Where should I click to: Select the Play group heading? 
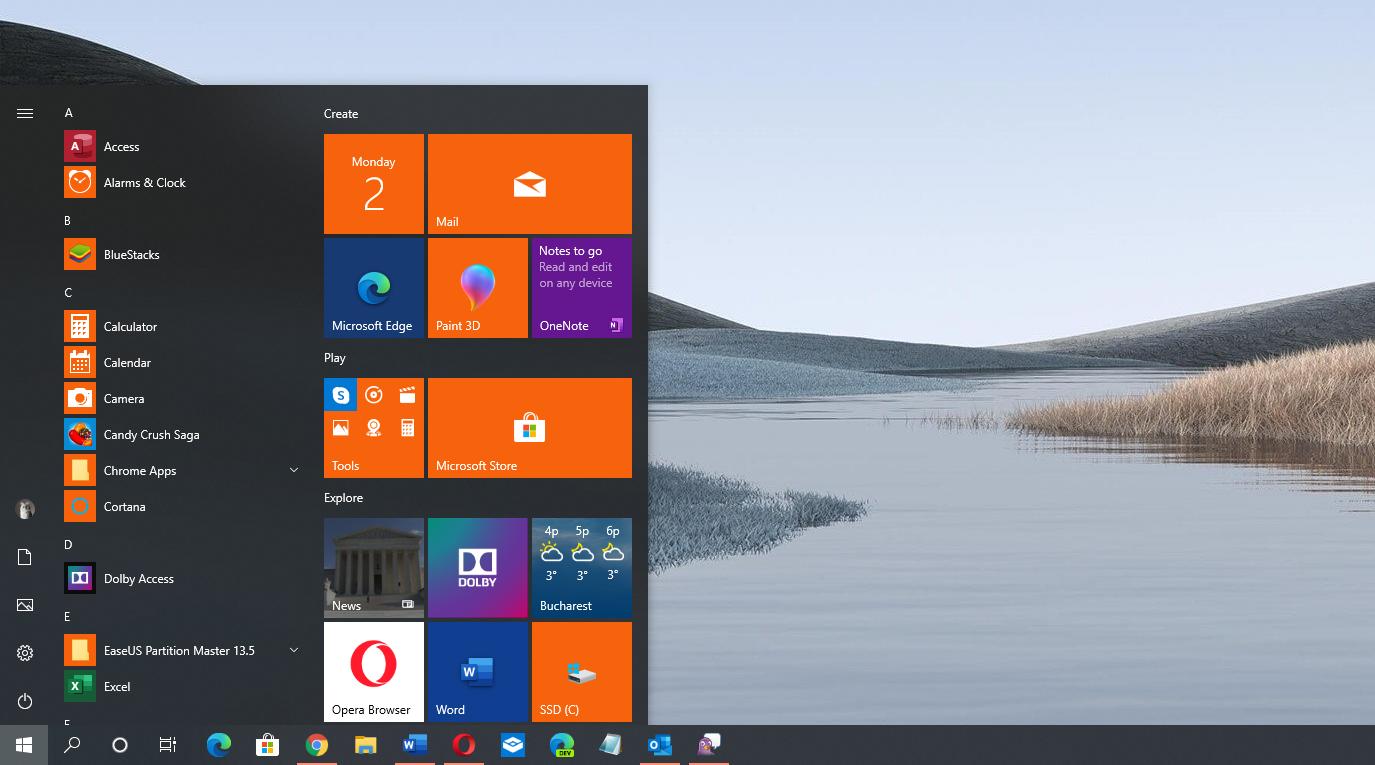(335, 358)
